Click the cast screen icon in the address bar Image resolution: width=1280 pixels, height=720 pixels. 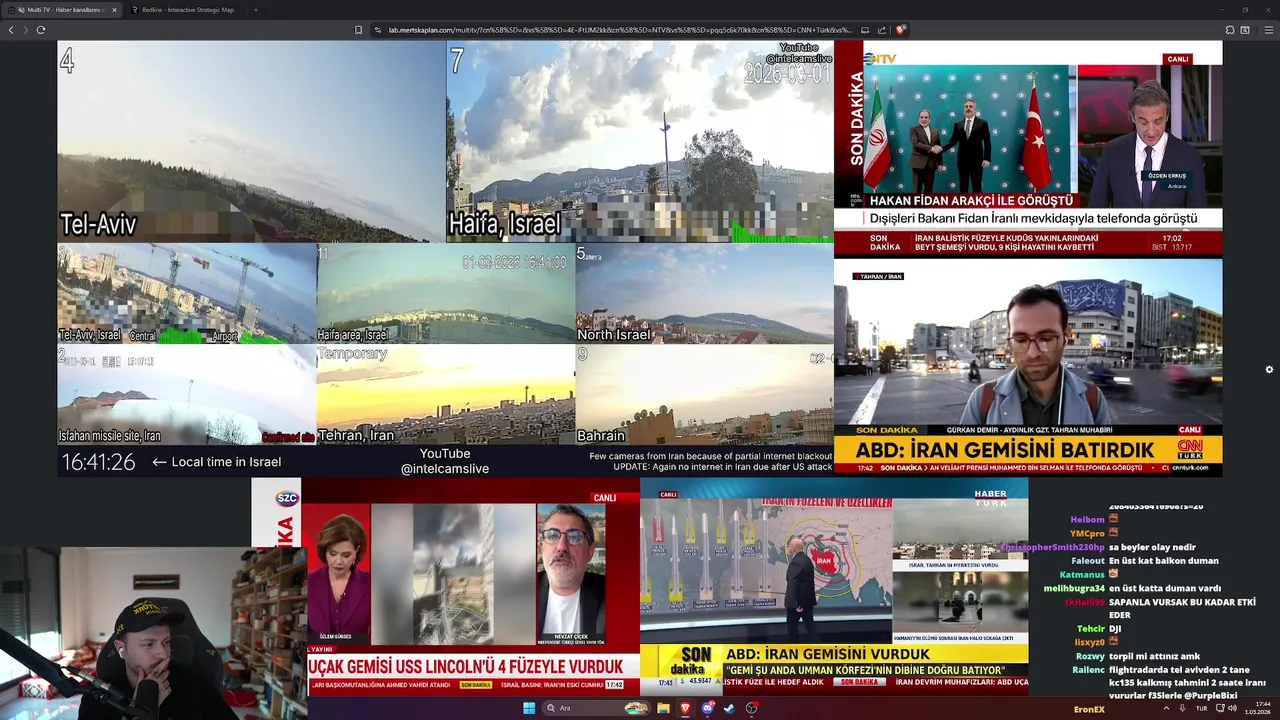865,30
